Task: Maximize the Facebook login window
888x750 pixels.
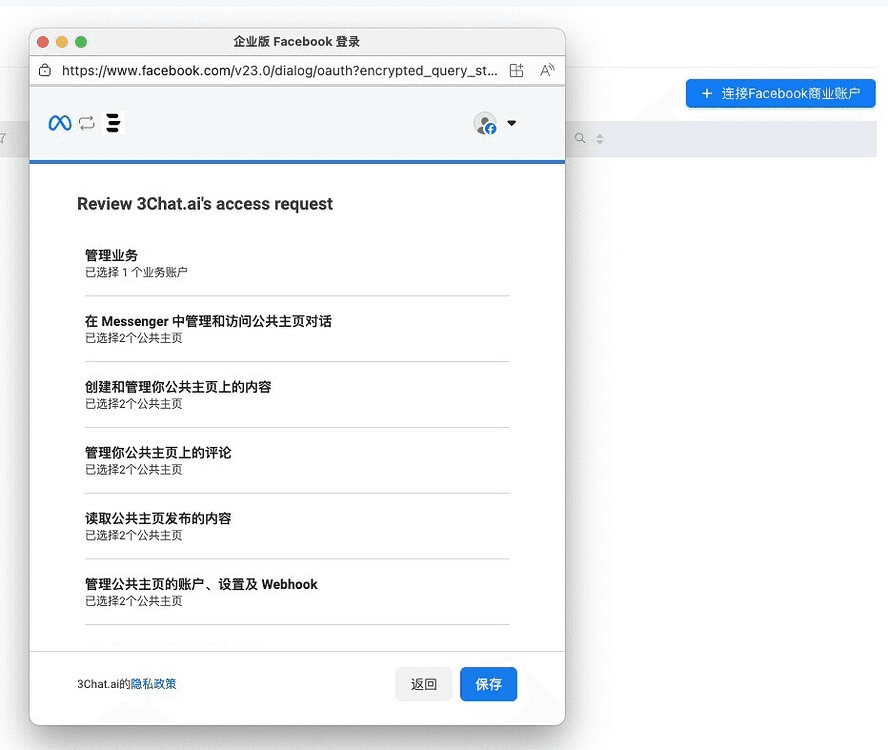Action: pyautogui.click(x=81, y=42)
